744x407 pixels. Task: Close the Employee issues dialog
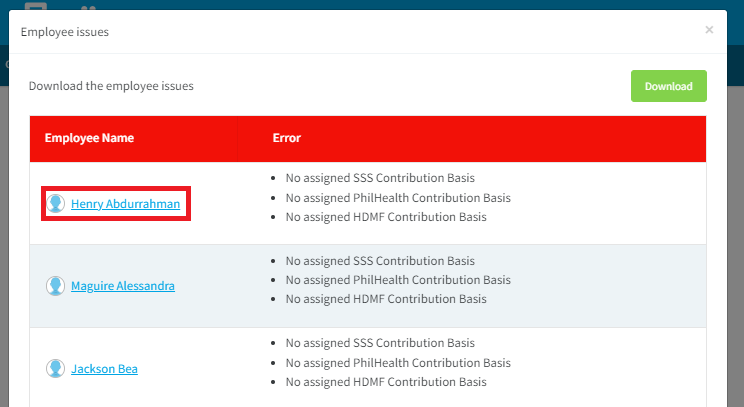click(x=709, y=30)
